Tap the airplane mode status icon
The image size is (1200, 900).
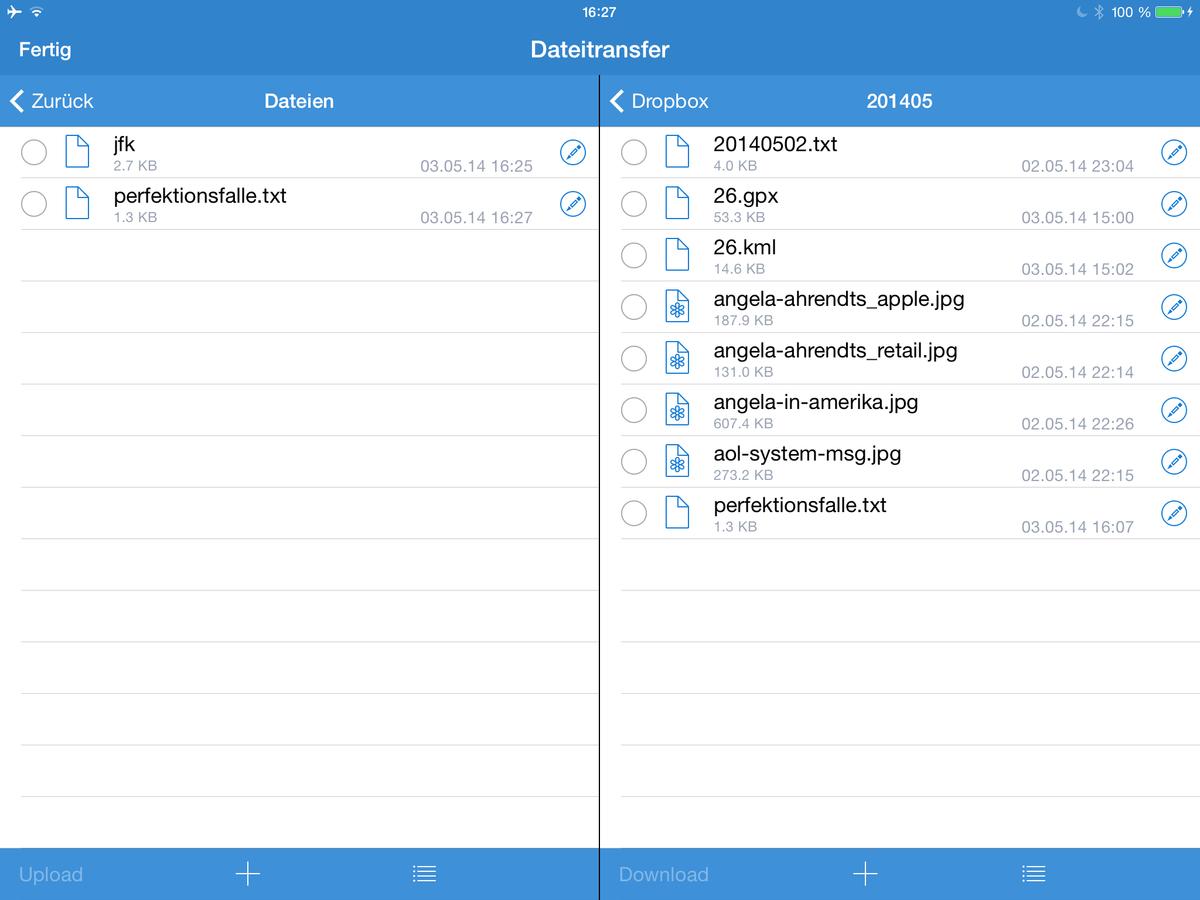coord(13,12)
